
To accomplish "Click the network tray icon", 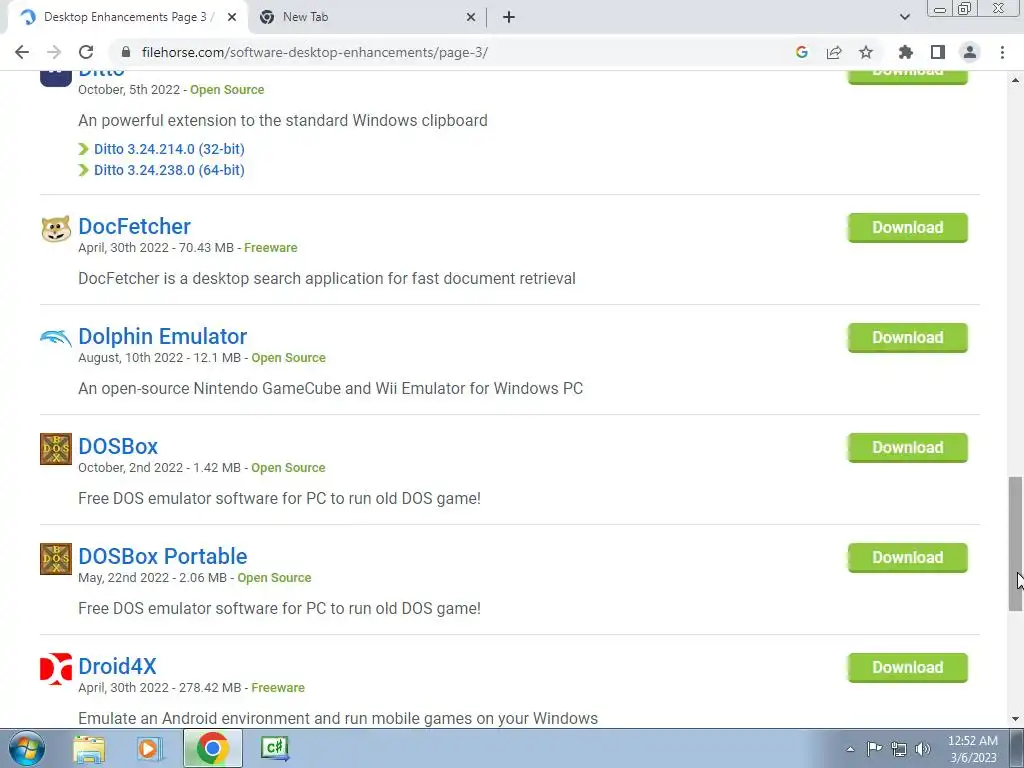I will tap(899, 749).
